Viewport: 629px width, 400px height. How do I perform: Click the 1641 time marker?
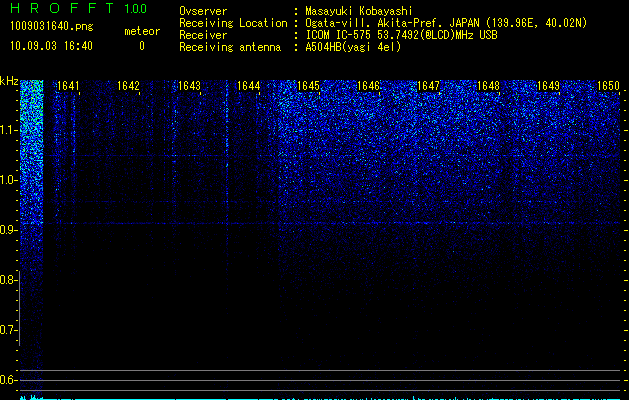(x=68, y=85)
